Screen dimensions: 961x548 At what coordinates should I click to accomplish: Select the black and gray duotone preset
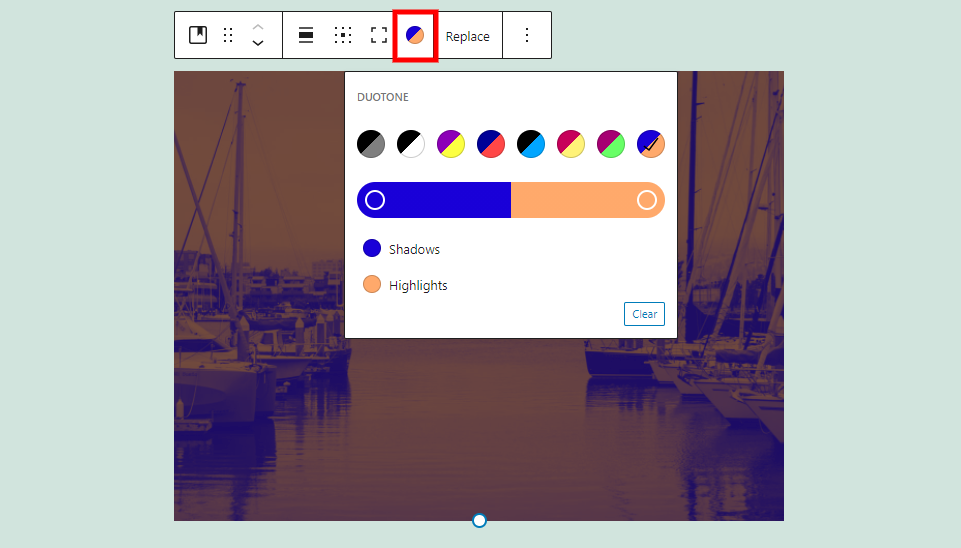pyautogui.click(x=371, y=144)
